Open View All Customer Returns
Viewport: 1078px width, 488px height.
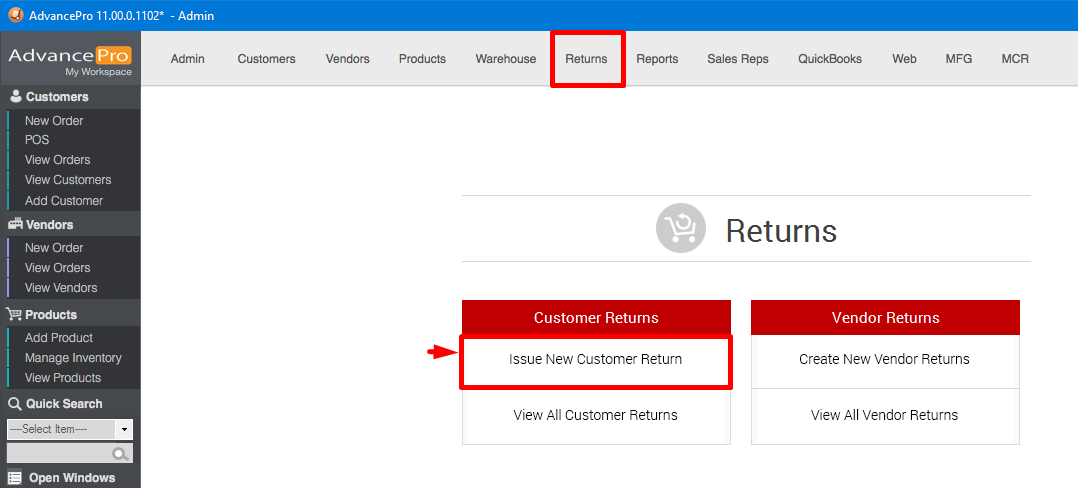[x=595, y=415]
